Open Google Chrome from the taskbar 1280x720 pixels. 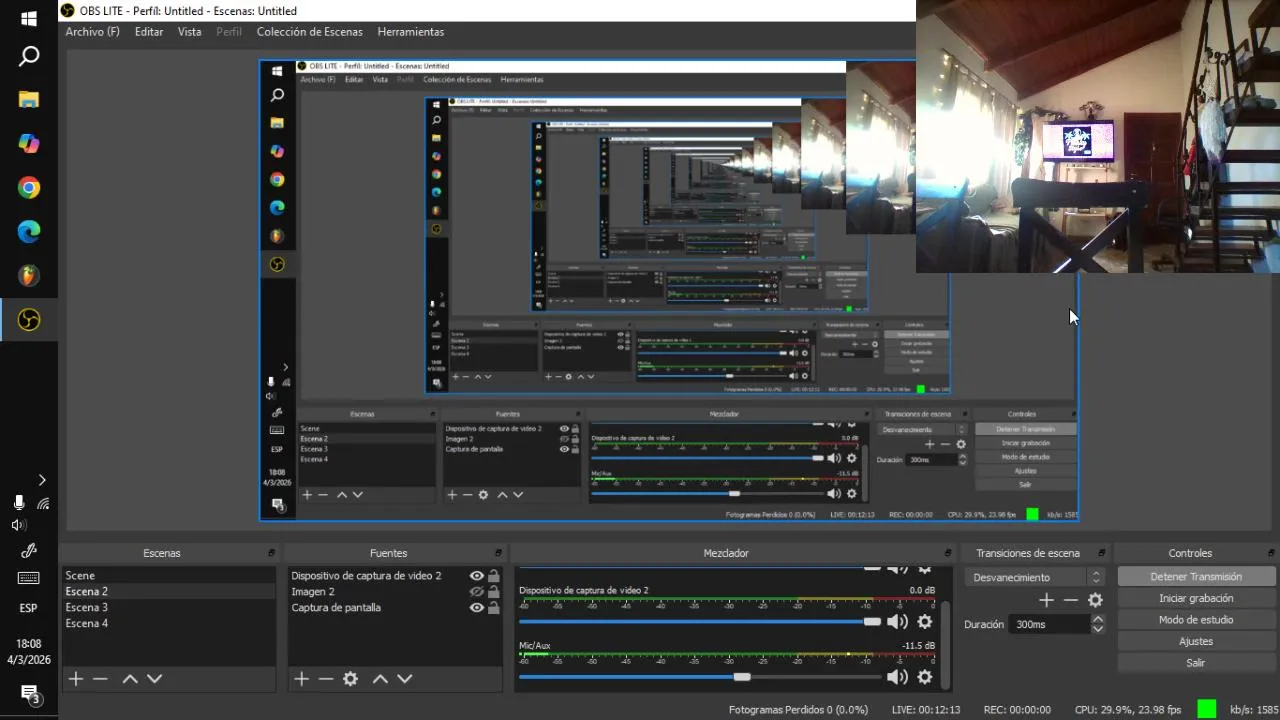29,188
